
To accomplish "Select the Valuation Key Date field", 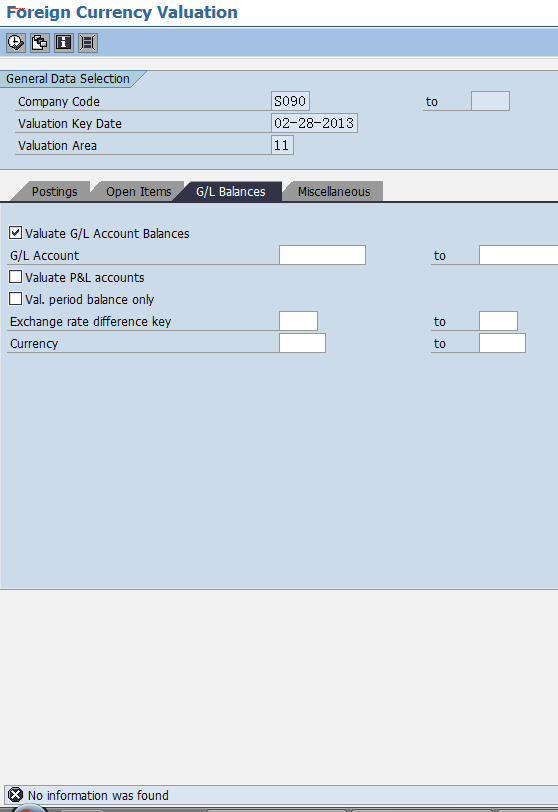I will pos(314,123).
